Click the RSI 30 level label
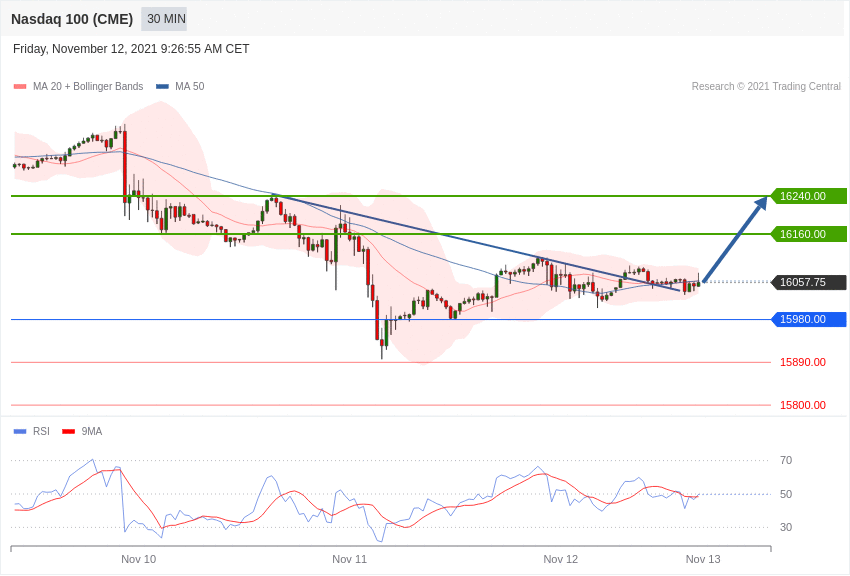Image resolution: width=850 pixels, height=576 pixels. tap(786, 527)
